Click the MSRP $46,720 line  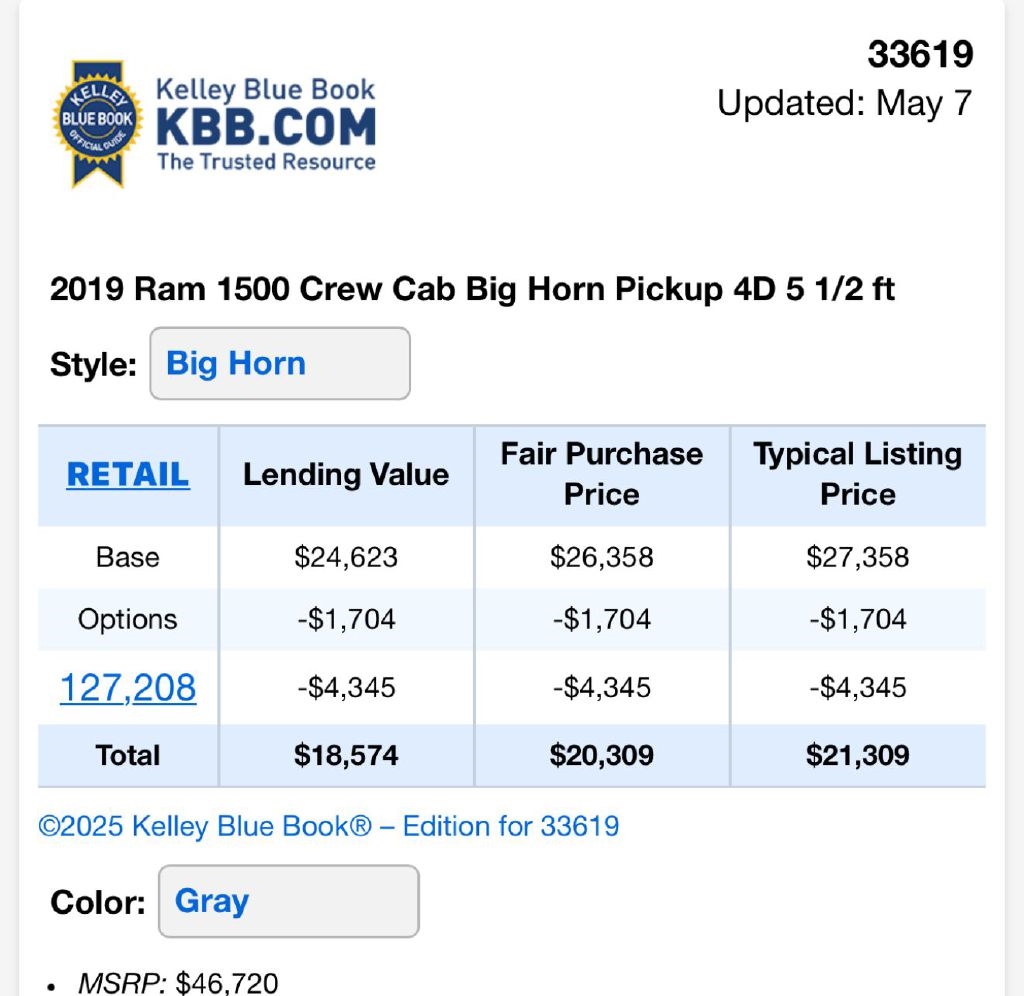coord(178,984)
